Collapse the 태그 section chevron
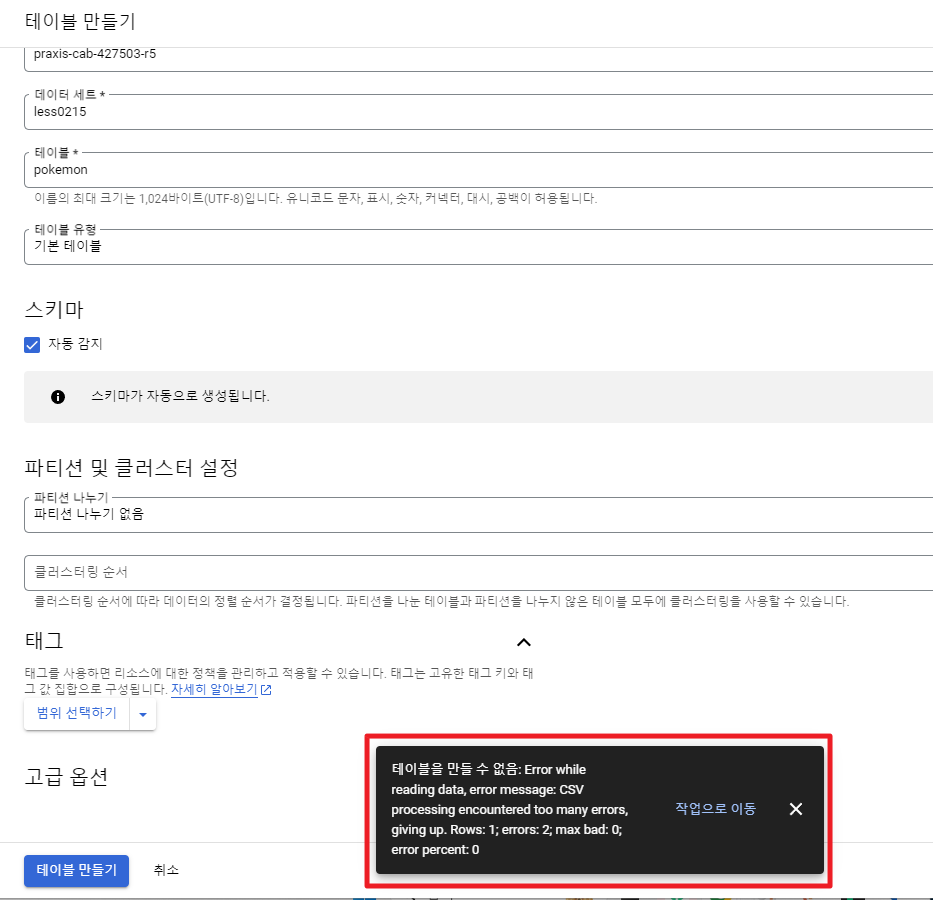This screenshot has height=900, width=933. (524, 642)
